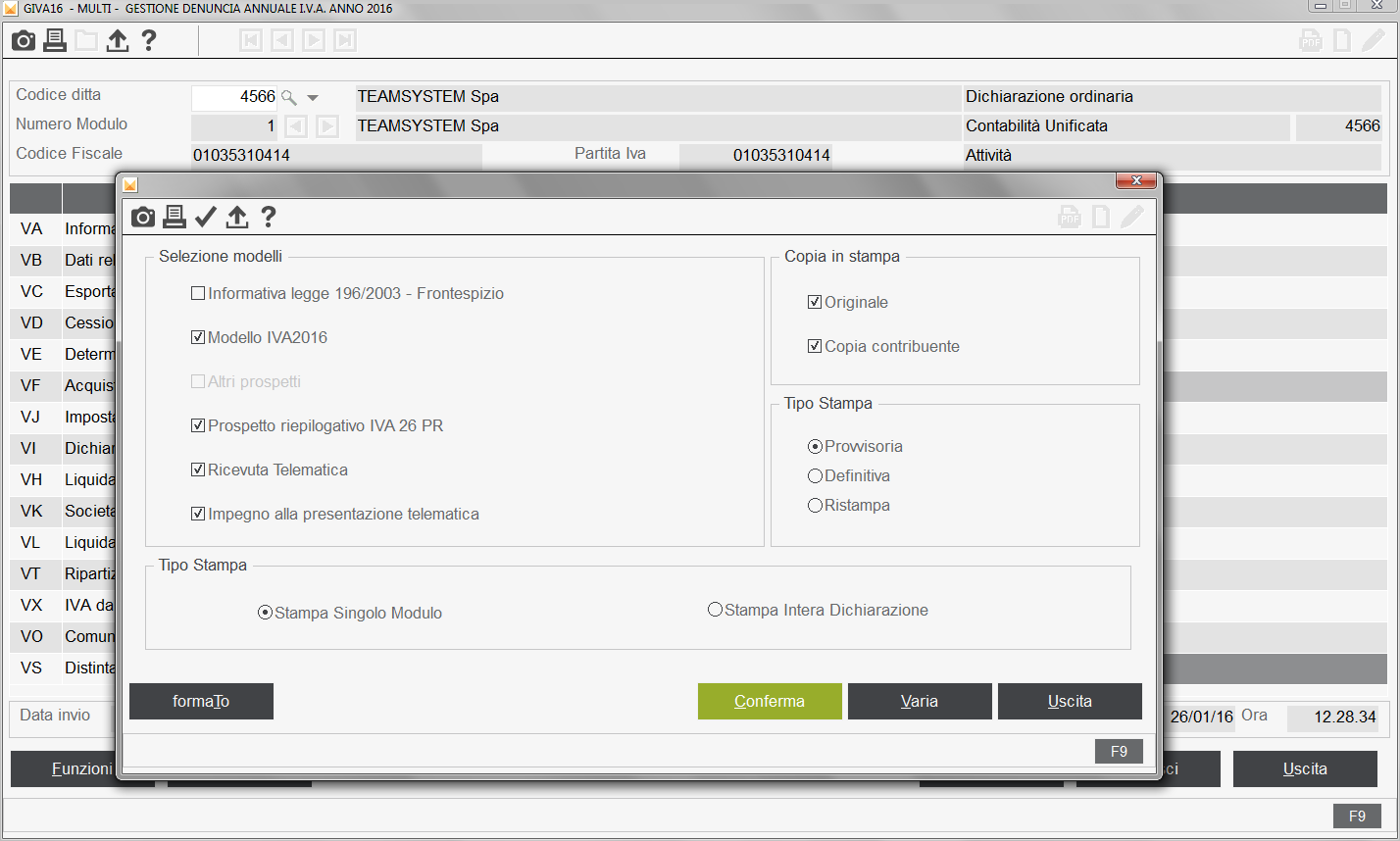Click Dichiarazione ordinaria text

pyautogui.click(x=1049, y=96)
